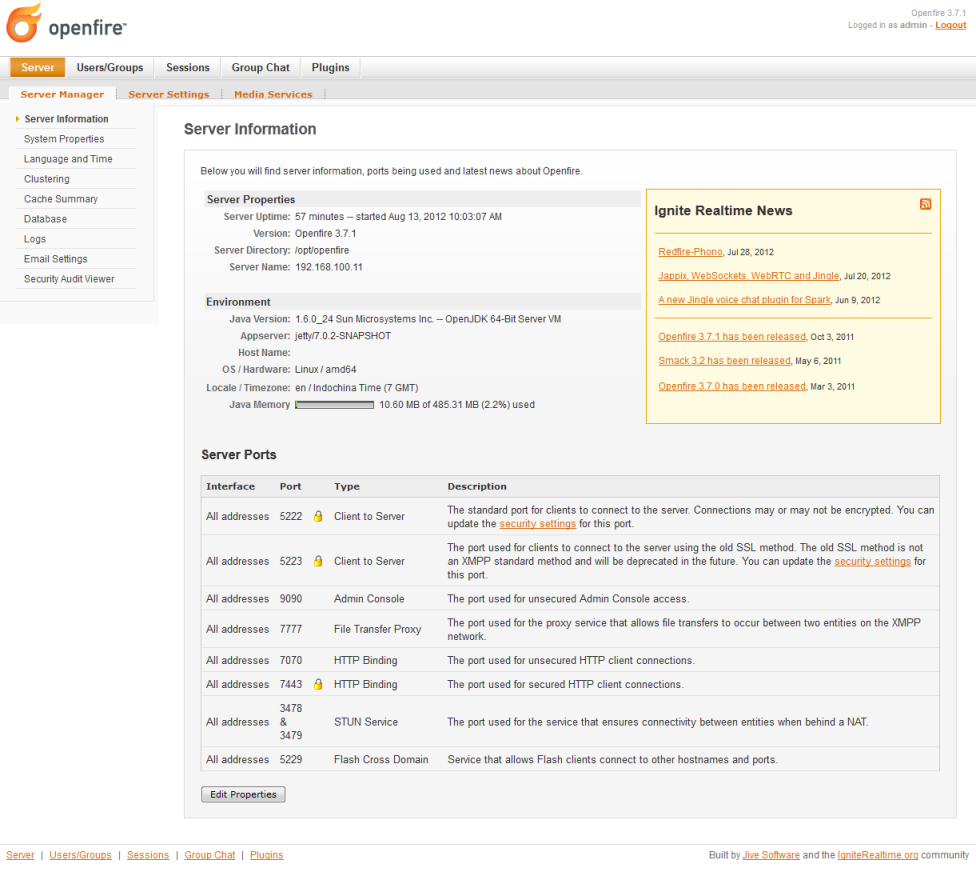Click the footer Sessions link
The image size is (976, 870).
[x=148, y=854]
